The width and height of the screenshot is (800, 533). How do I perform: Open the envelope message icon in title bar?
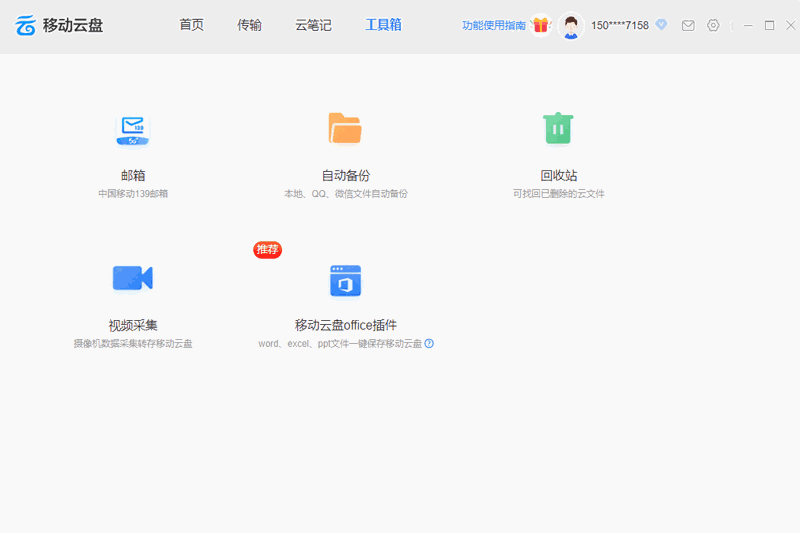[x=688, y=25]
